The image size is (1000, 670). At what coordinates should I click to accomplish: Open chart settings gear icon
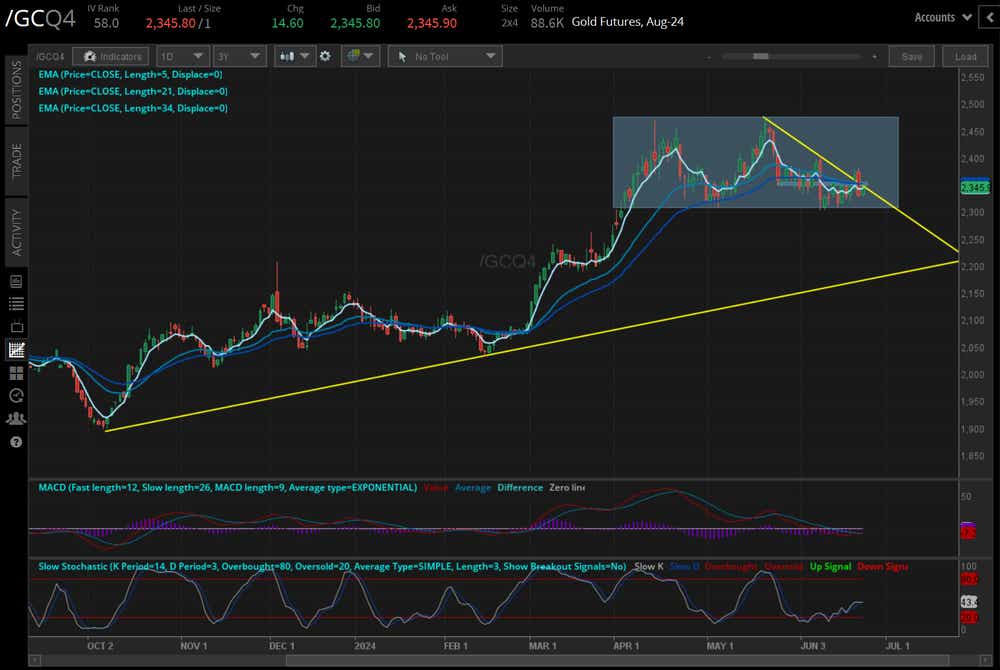click(x=325, y=56)
